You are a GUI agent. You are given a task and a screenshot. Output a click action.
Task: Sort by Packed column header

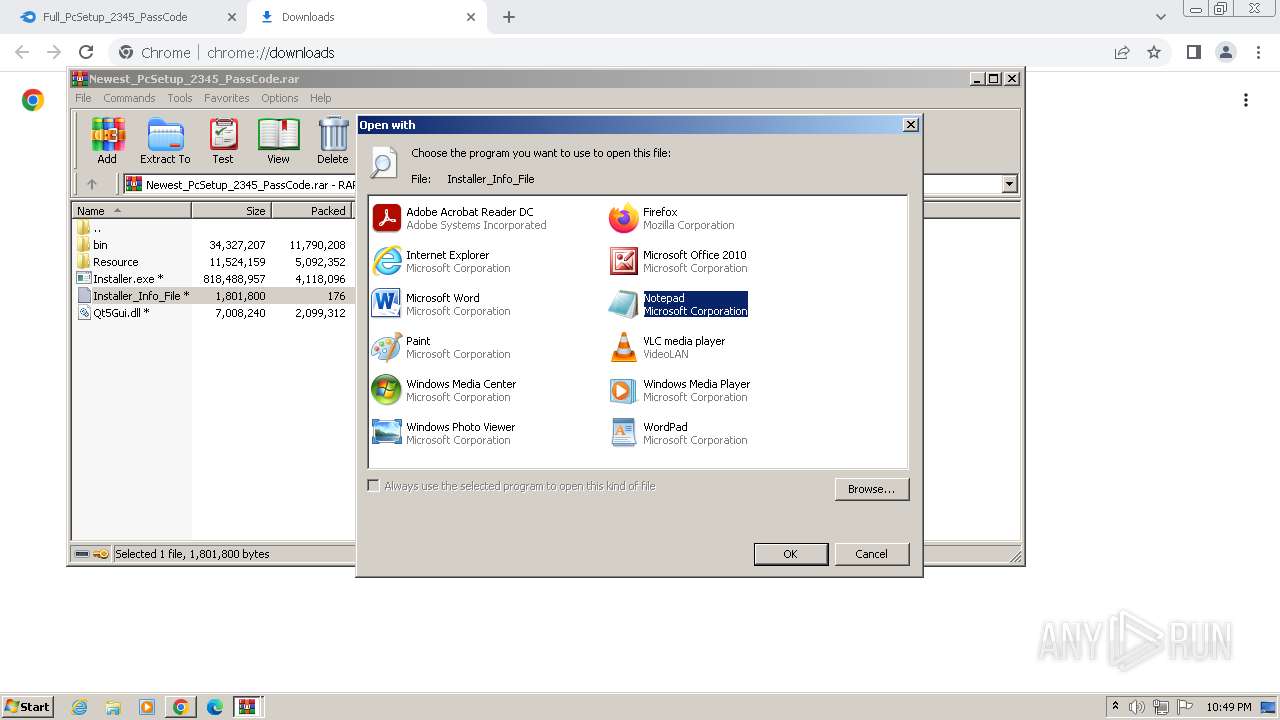pos(311,211)
